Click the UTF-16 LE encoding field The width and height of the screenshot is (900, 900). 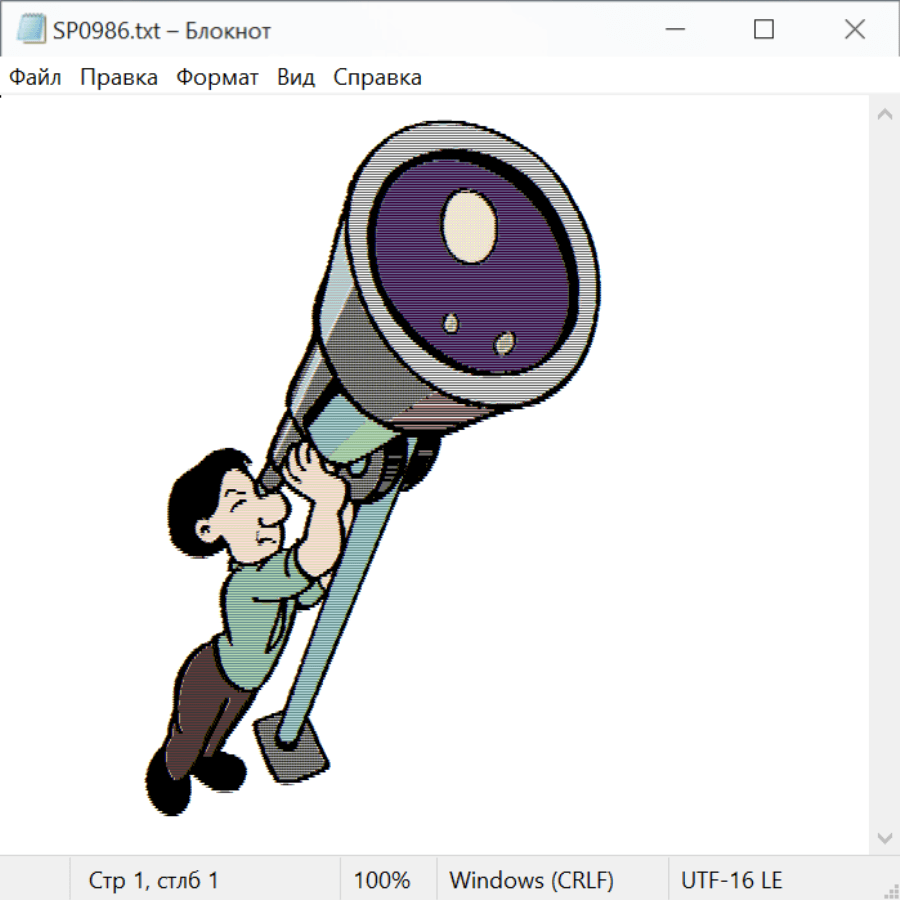[732, 881]
